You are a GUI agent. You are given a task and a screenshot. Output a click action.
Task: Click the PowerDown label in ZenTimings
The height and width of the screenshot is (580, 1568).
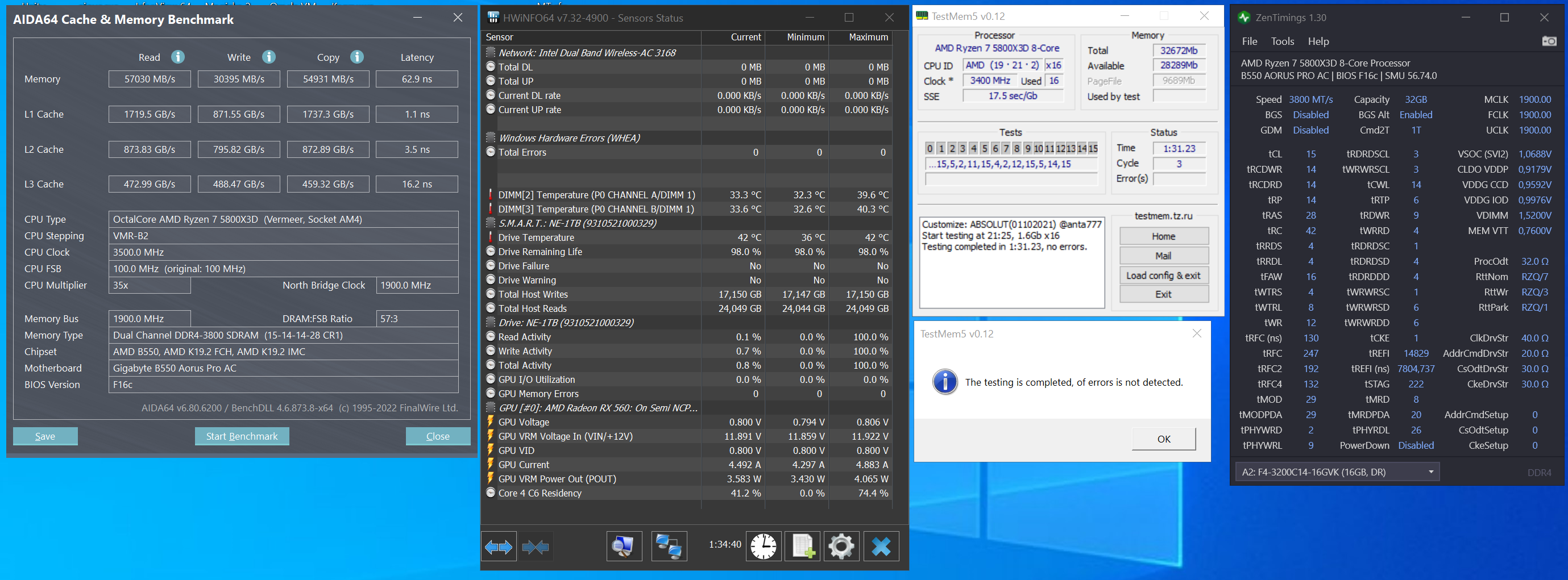tap(1364, 445)
